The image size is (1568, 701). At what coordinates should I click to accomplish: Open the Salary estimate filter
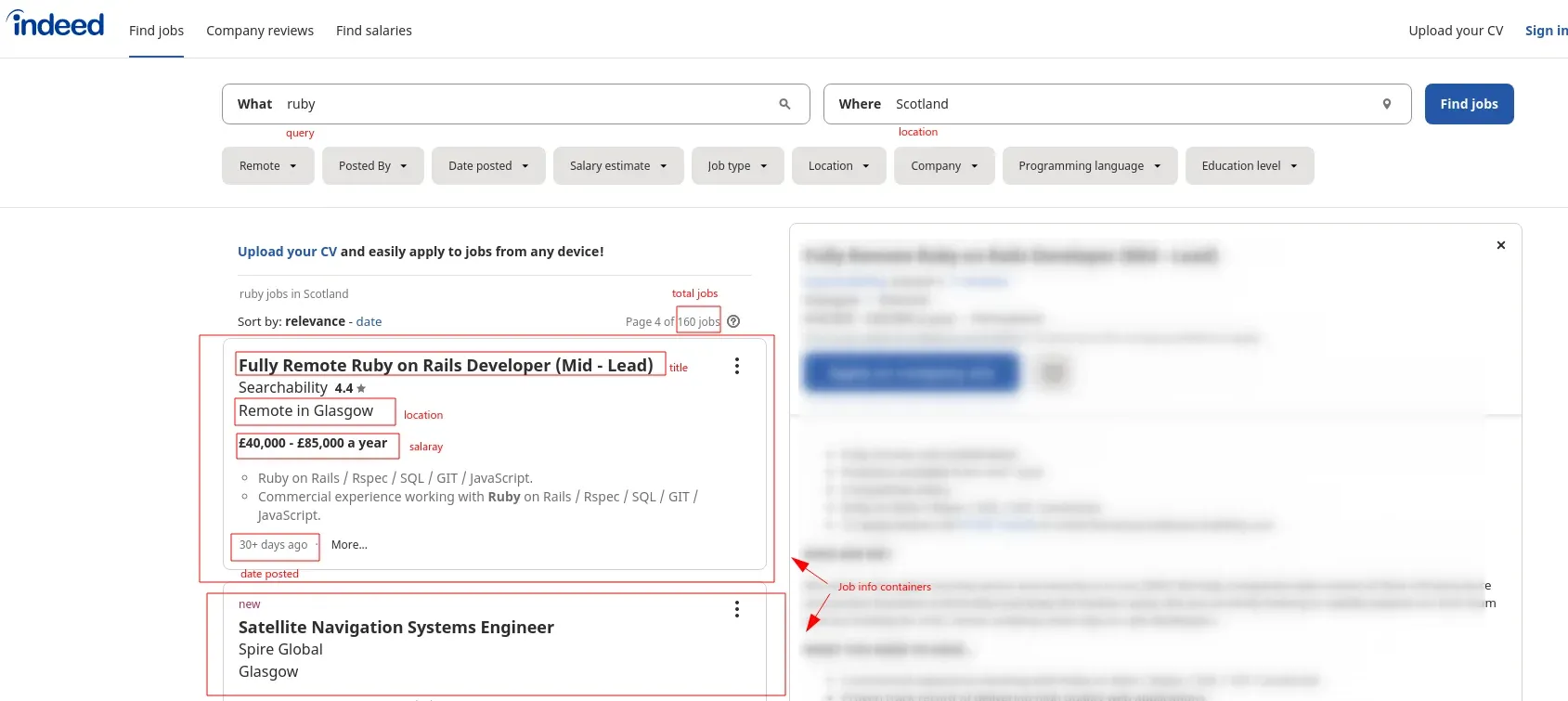click(x=618, y=166)
